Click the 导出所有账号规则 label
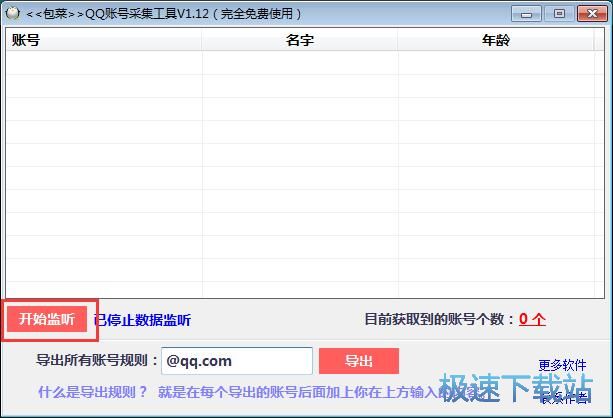Viewport: 613px width, 418px height. 97,360
